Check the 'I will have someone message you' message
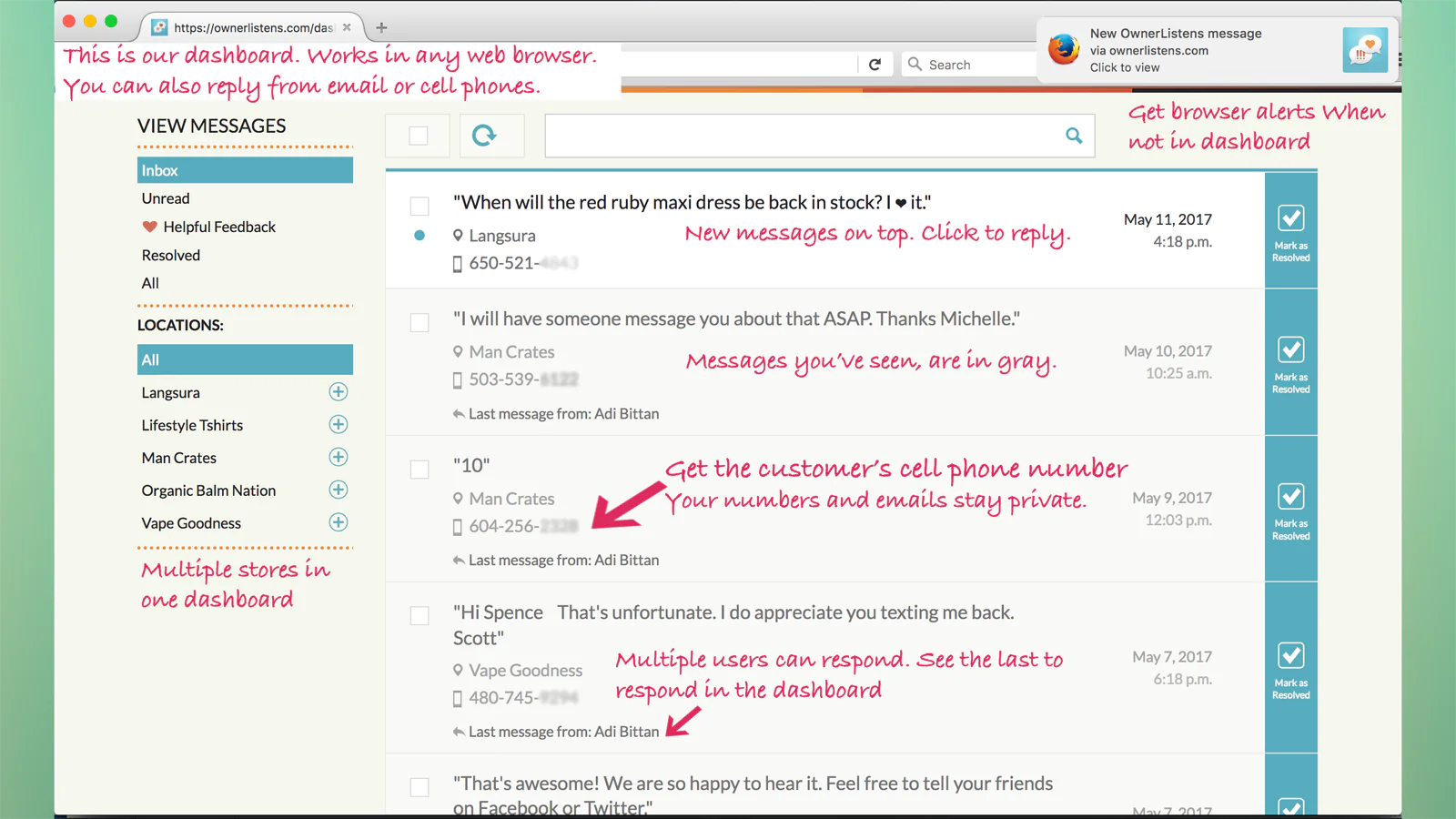This screenshot has height=819, width=1456. click(420, 322)
